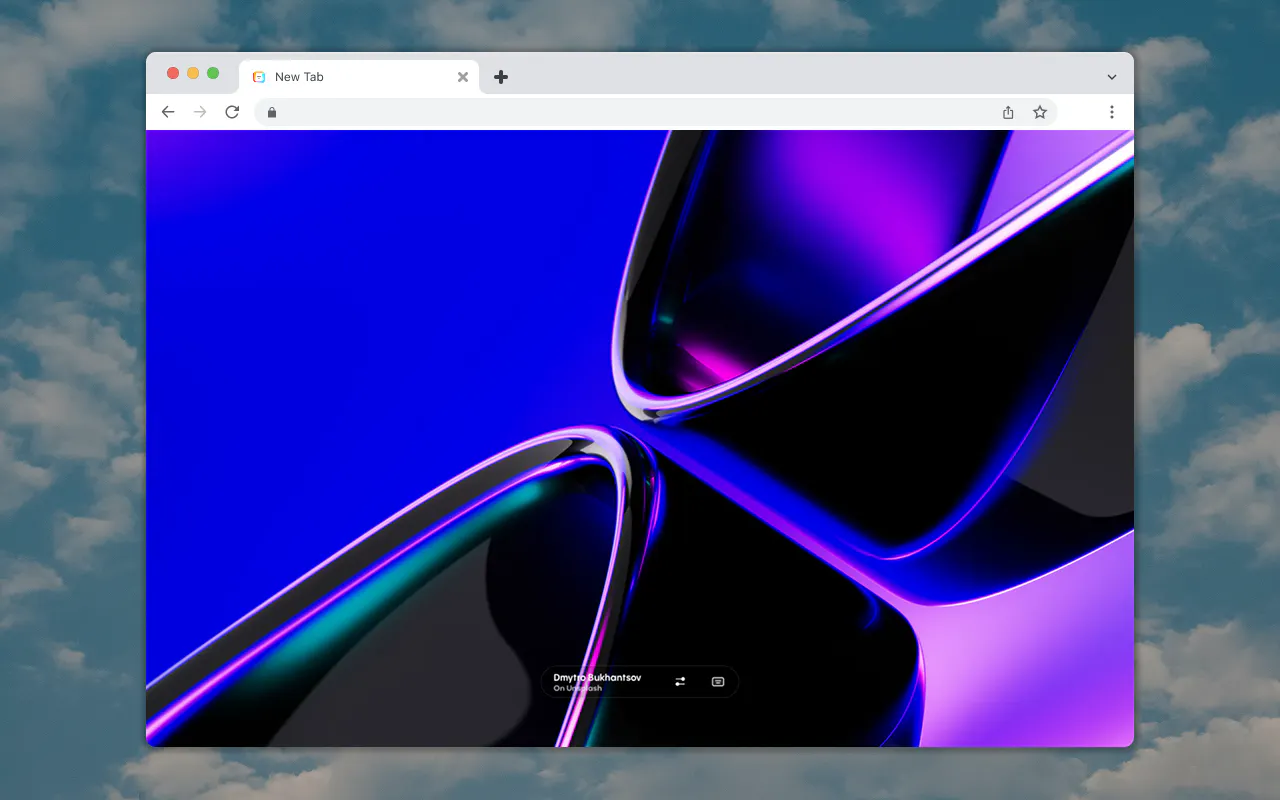Open photographer Dmytro Bukhantsov's credit link

coord(597,677)
